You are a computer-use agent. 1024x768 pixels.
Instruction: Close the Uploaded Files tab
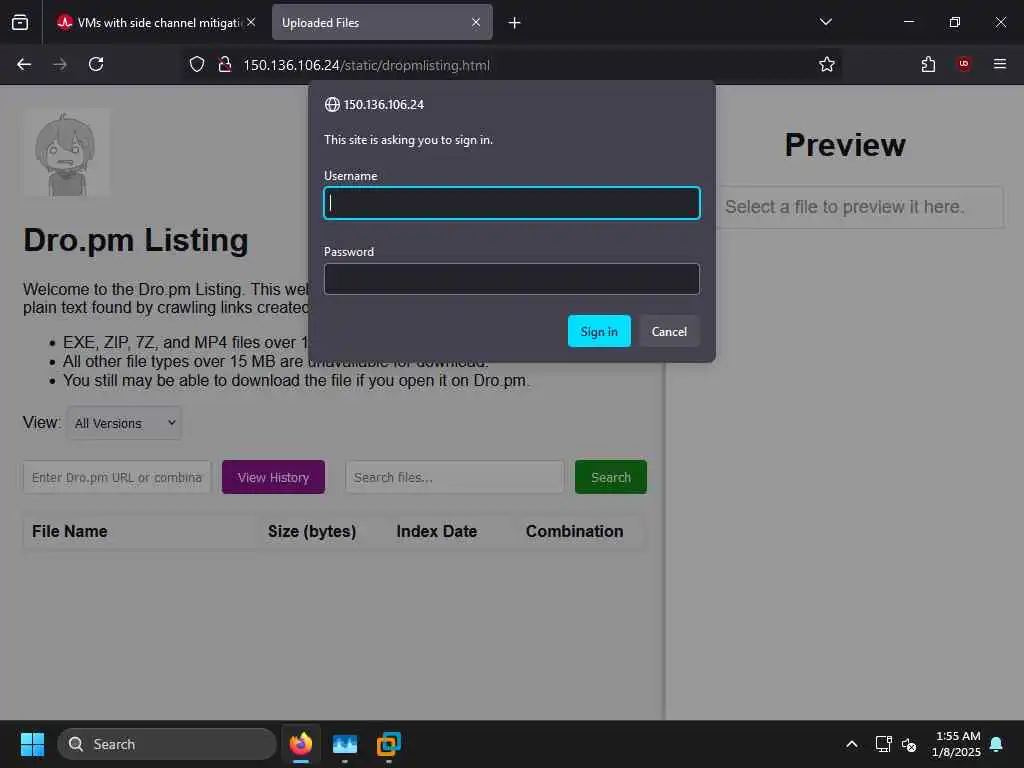(476, 22)
